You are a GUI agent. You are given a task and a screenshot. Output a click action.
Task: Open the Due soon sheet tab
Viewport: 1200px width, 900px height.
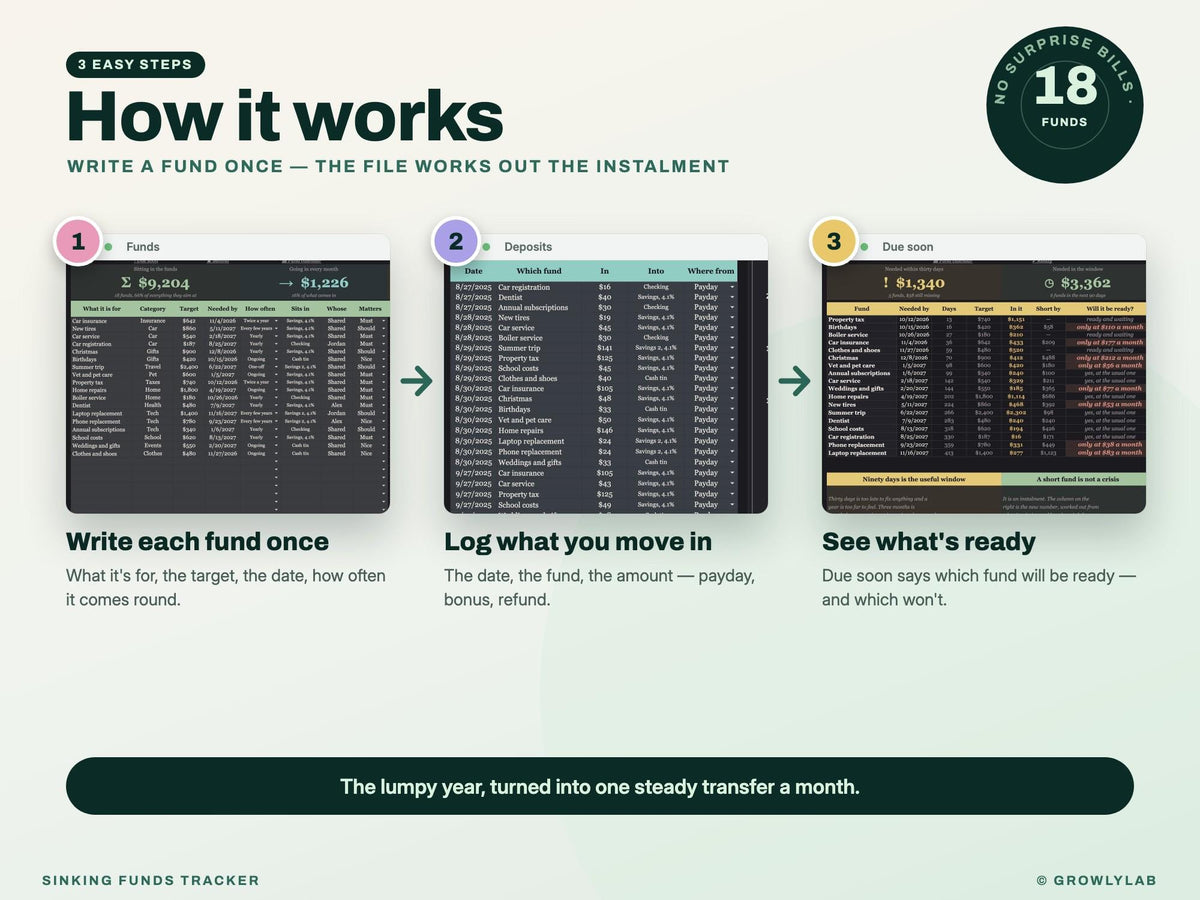coord(908,247)
